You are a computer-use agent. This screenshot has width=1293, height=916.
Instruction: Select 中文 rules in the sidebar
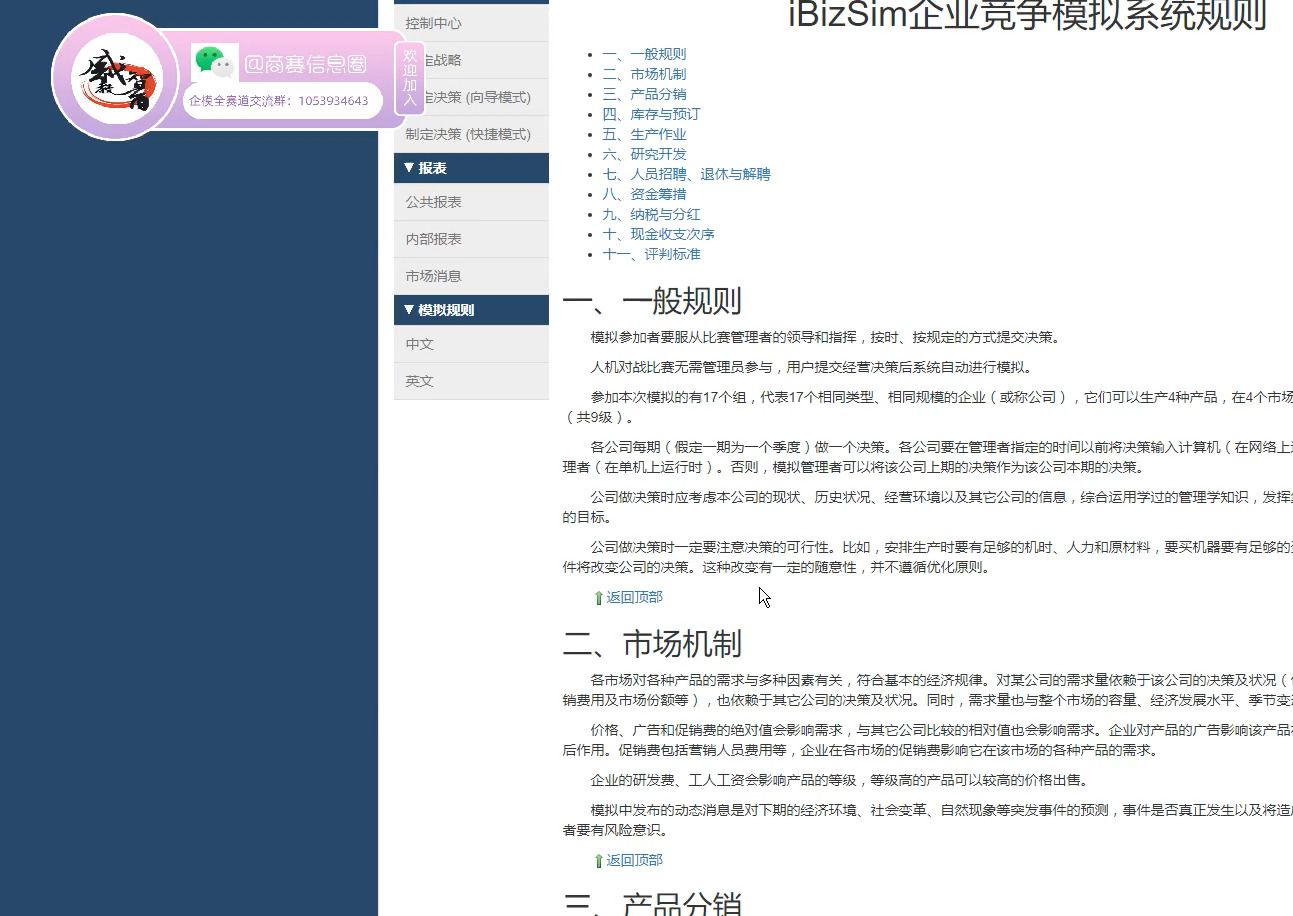pyautogui.click(x=471, y=344)
